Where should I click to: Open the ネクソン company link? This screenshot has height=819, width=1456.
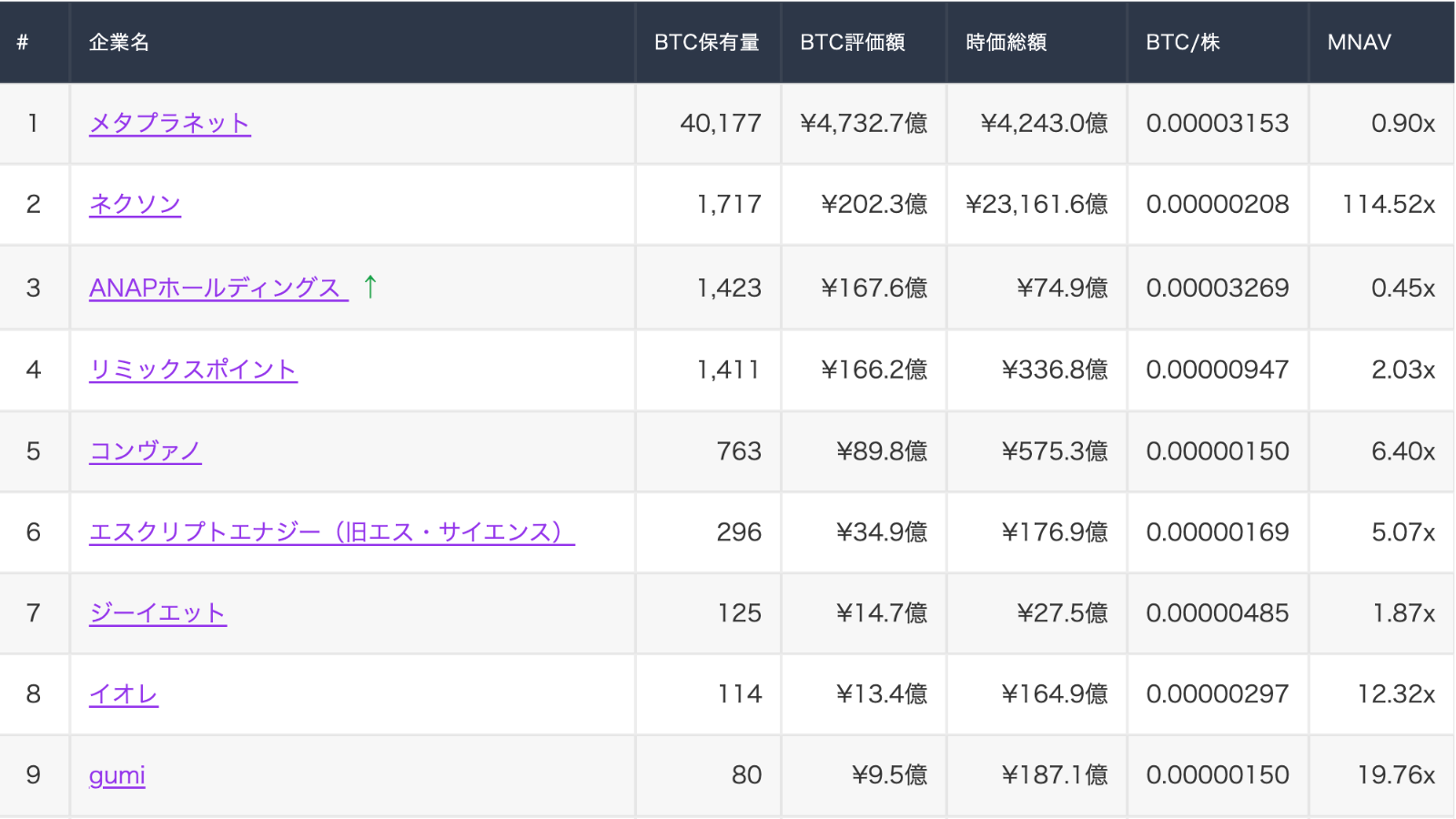coord(135,205)
